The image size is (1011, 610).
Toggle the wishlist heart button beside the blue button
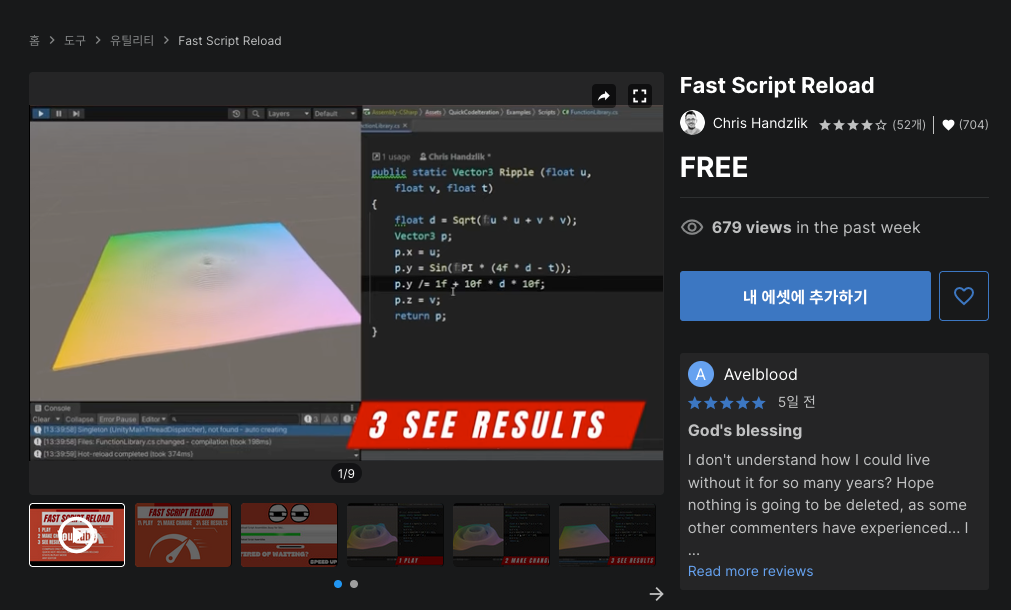(x=963, y=296)
